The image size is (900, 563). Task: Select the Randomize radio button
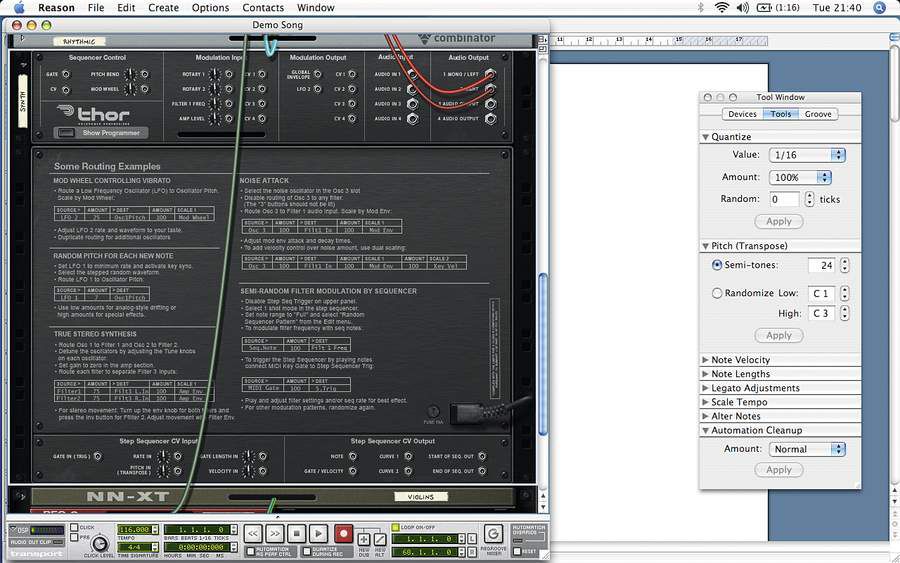[716, 293]
